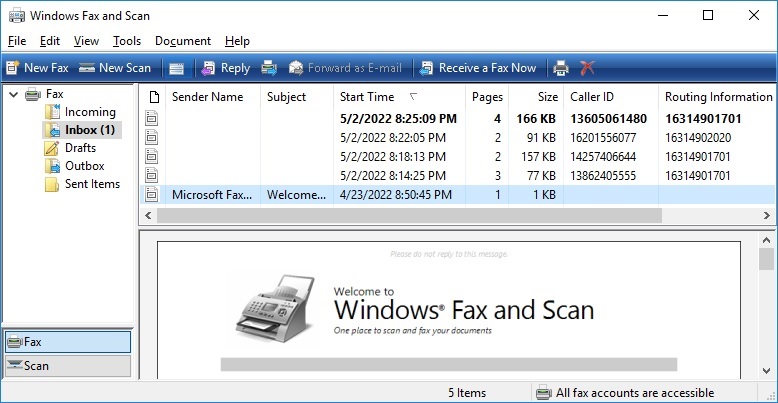Collapse the Fax tree node
The width and height of the screenshot is (778, 403).
pos(13,94)
